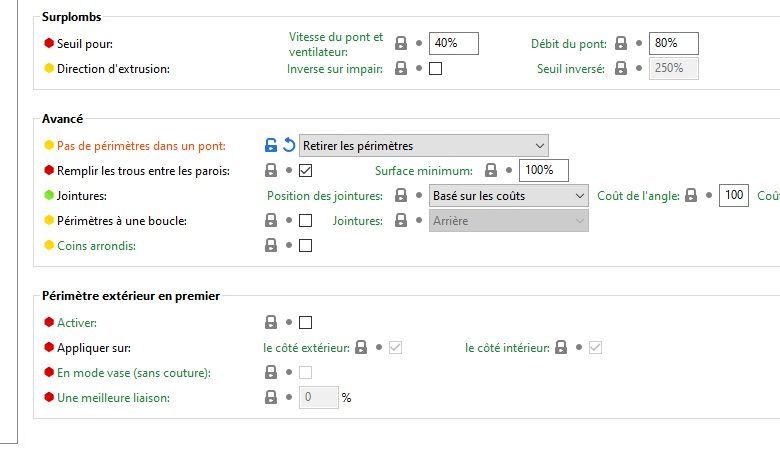
Task: Click the Vitesse du pont 40% field
Action: pos(453,43)
